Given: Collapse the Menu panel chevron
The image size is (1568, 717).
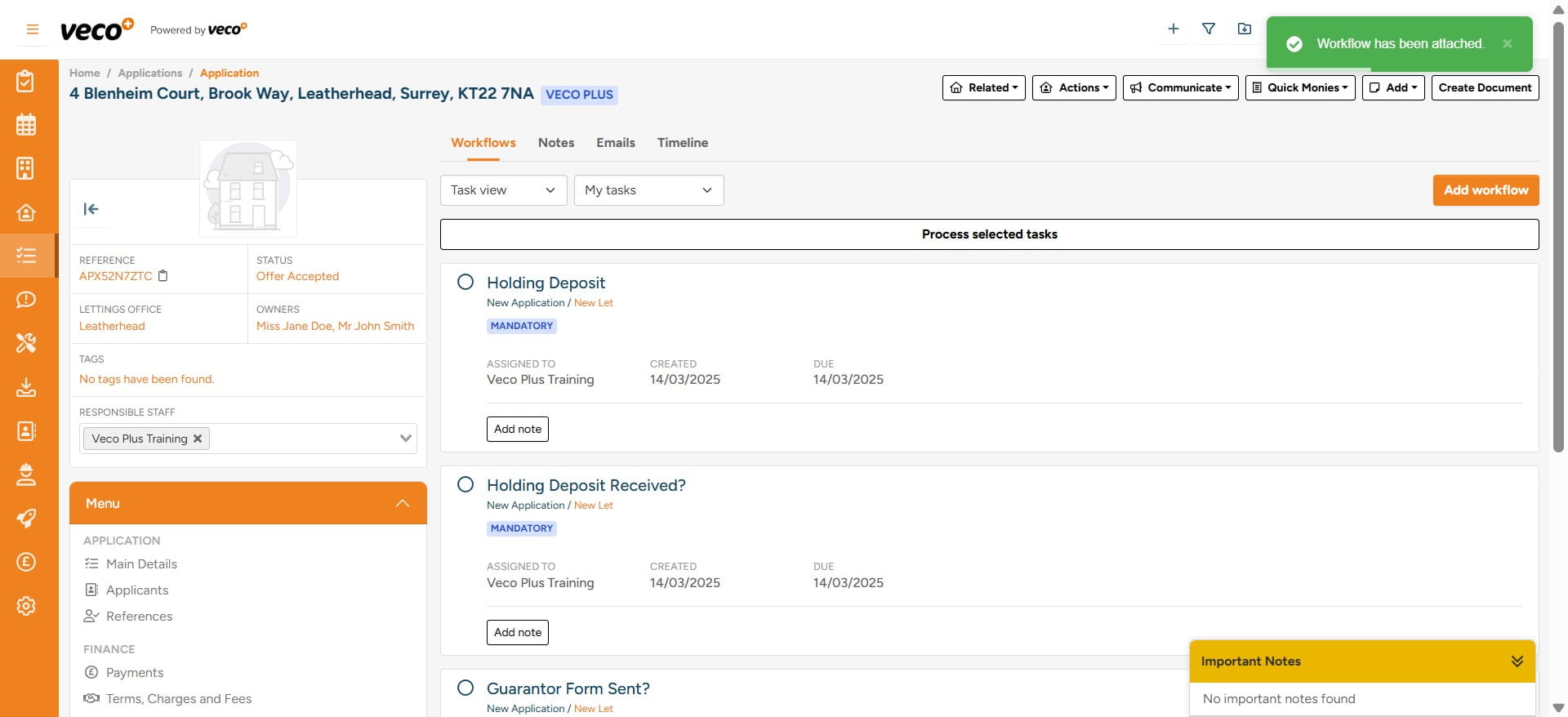Looking at the screenshot, I should click(403, 503).
